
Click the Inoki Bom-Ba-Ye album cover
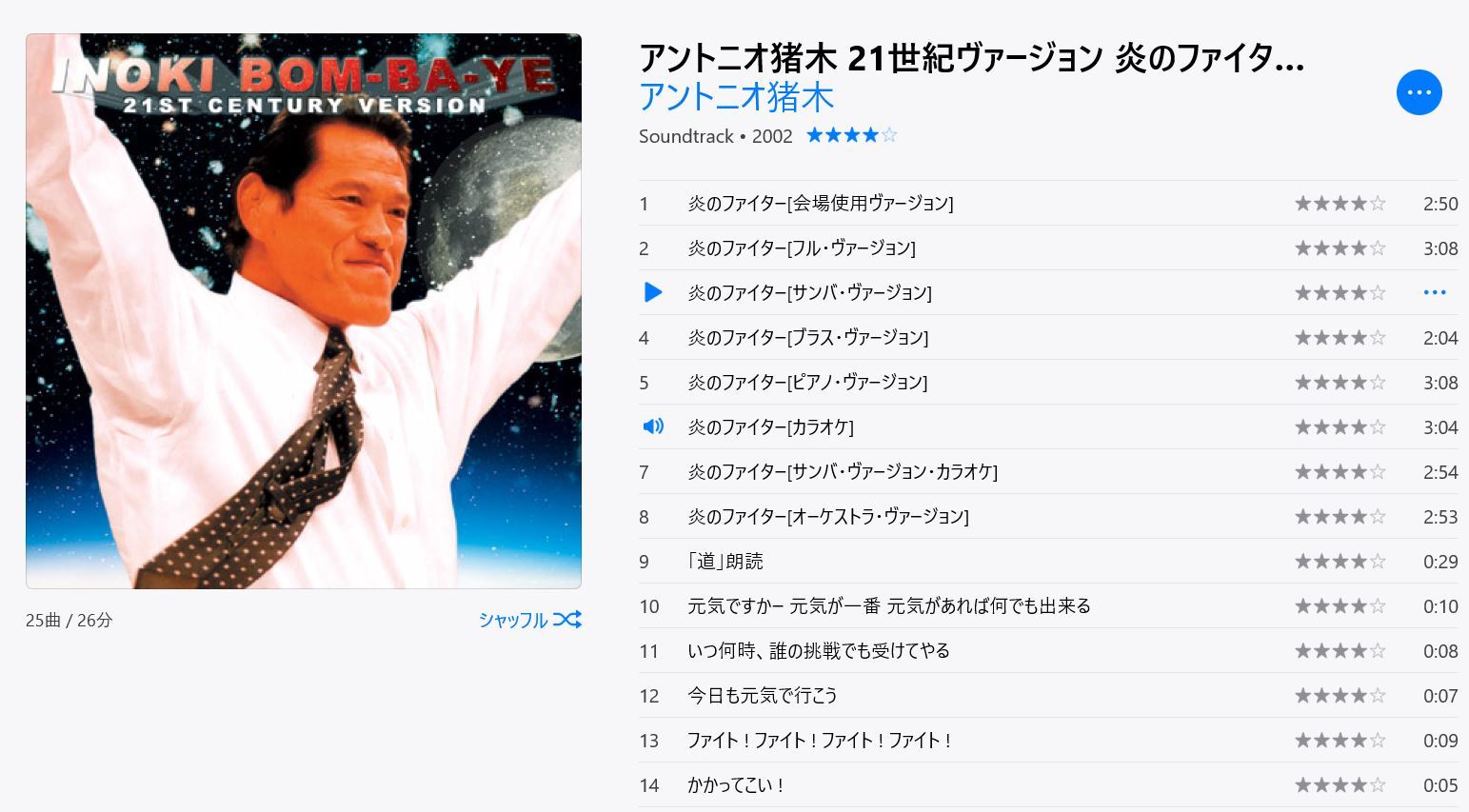[x=304, y=311]
